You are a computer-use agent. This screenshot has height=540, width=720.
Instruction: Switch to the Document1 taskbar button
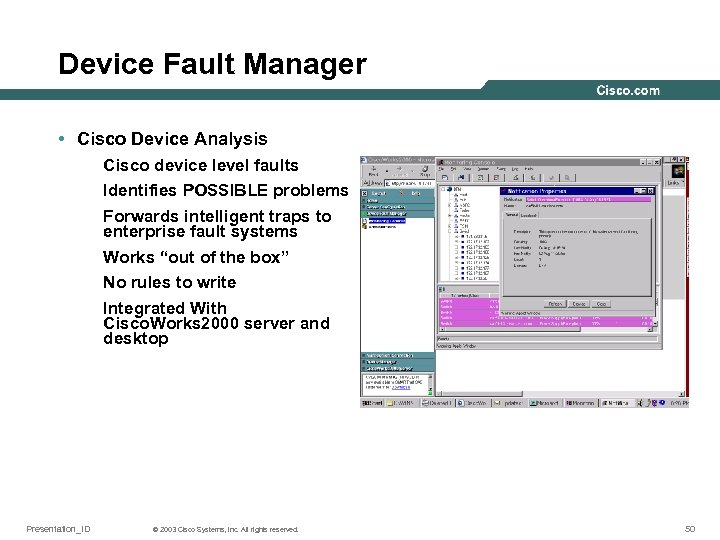tap(436, 403)
